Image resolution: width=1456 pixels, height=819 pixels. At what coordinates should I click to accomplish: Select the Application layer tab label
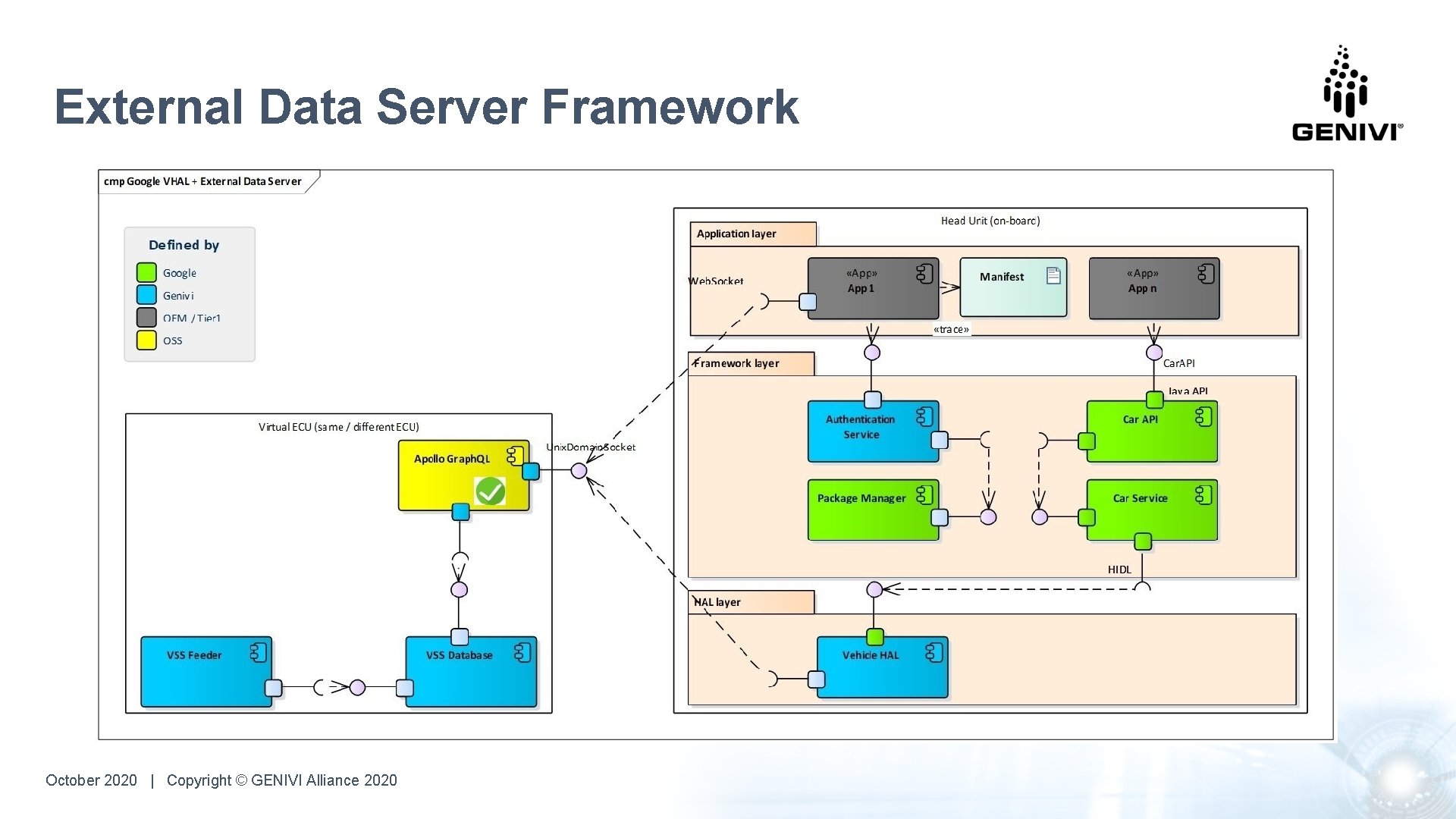coord(736,234)
